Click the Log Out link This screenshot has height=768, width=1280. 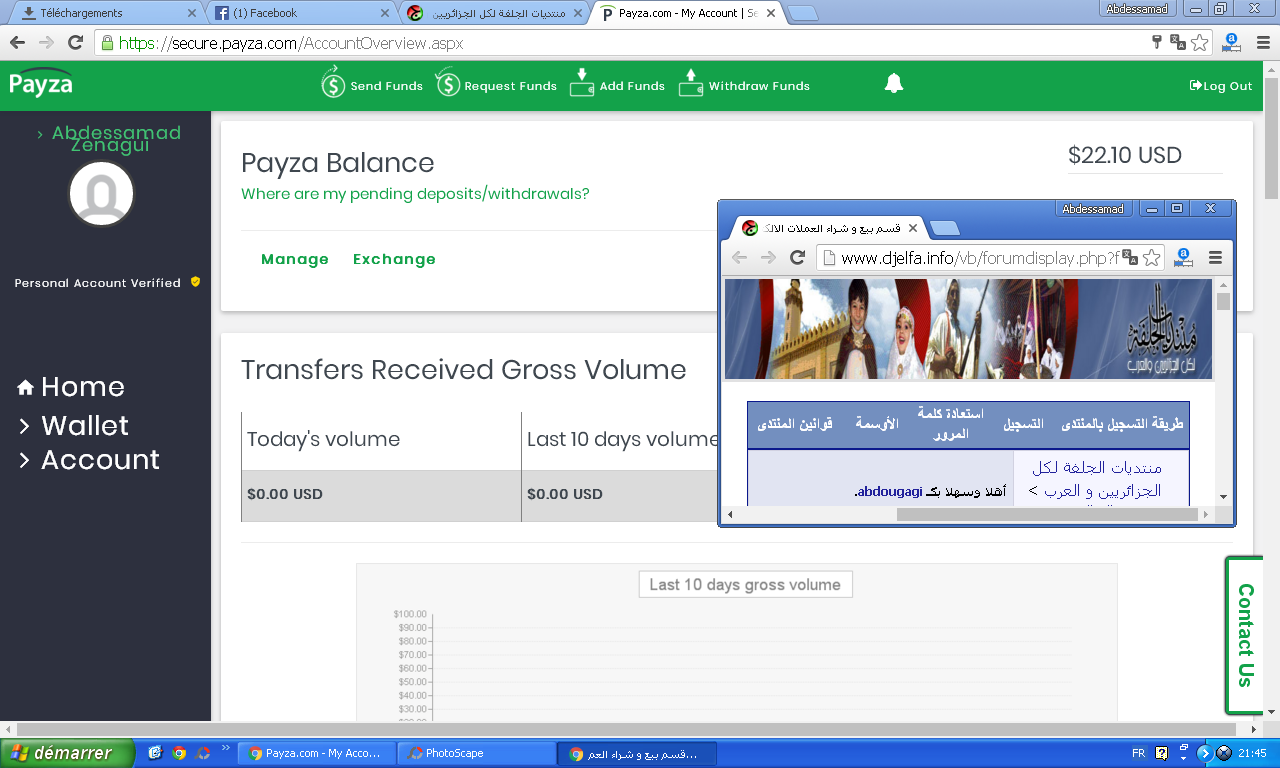(x=1221, y=86)
